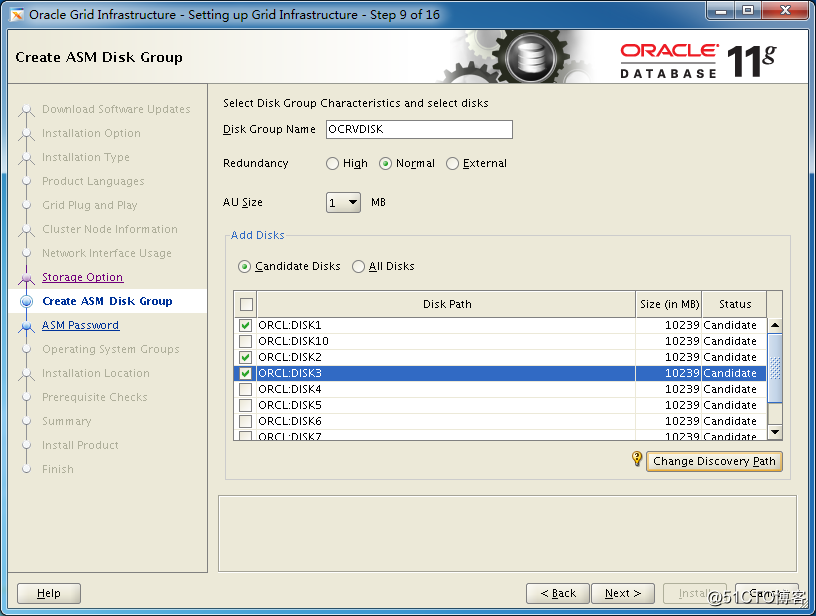Click the help lightbulb icon beside Change Discovery Path

tap(636, 458)
